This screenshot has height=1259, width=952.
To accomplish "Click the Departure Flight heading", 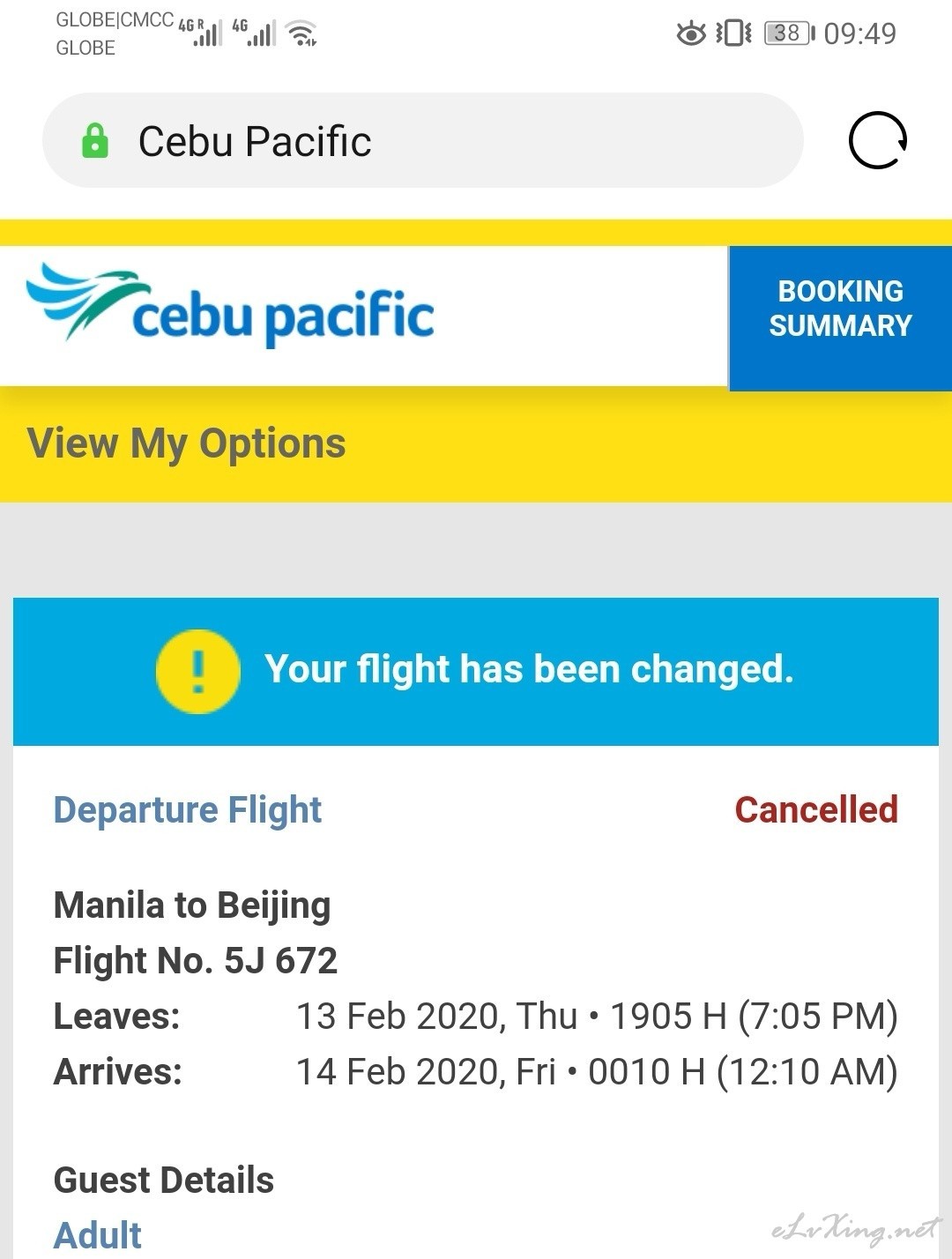I will (x=188, y=809).
